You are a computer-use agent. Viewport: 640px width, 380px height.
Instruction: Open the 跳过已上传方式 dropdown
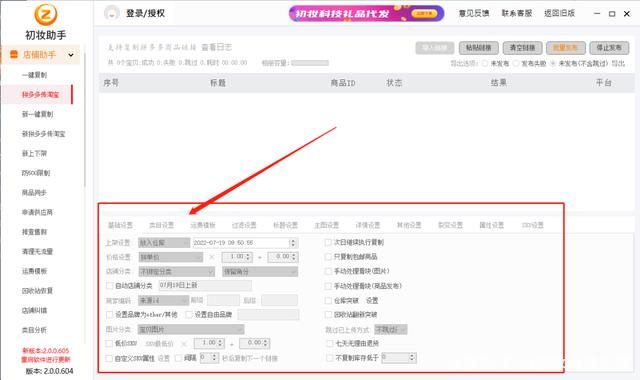[x=391, y=329]
